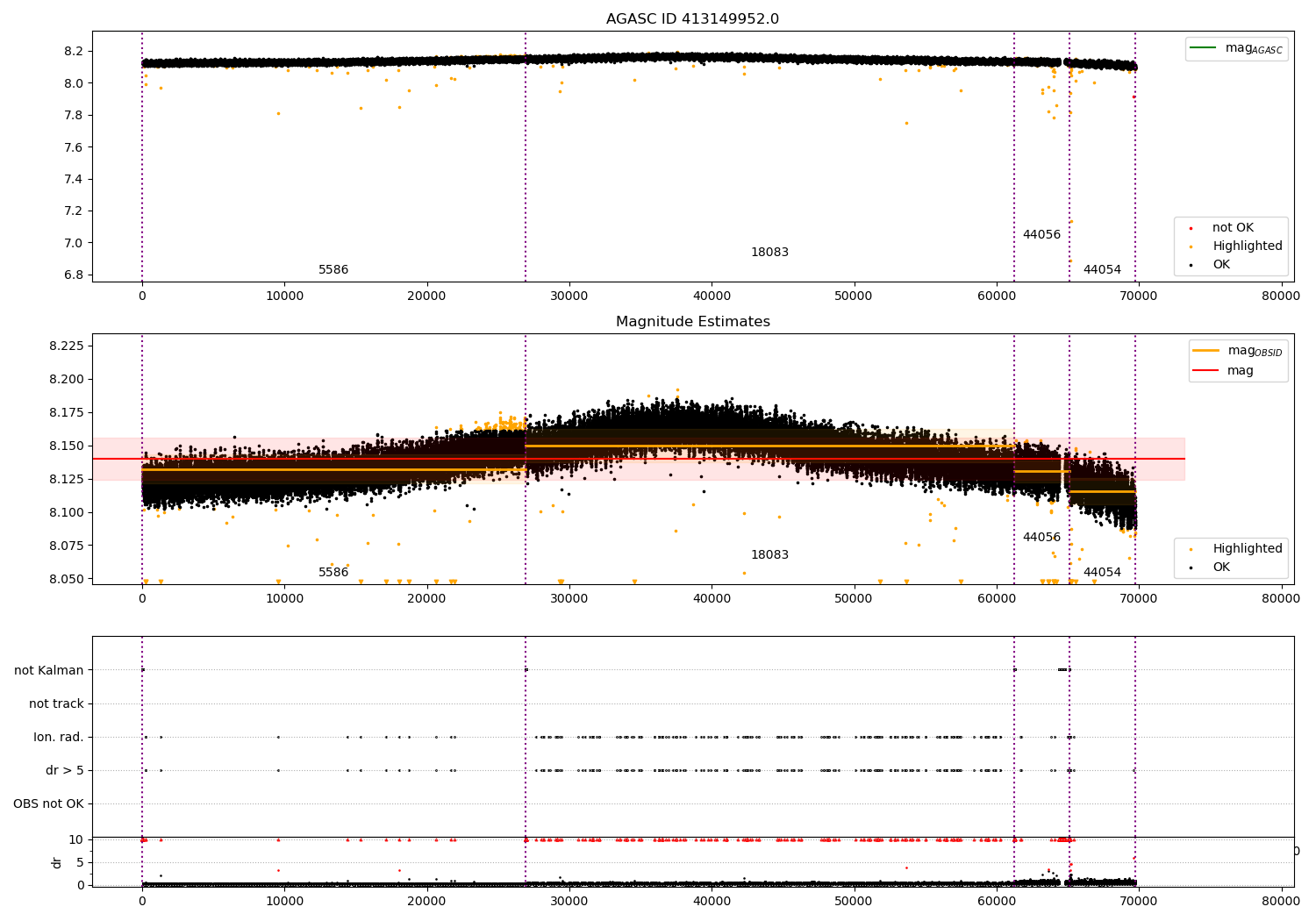Click the "not track" row label
1316x921 pixels.
coord(56,704)
